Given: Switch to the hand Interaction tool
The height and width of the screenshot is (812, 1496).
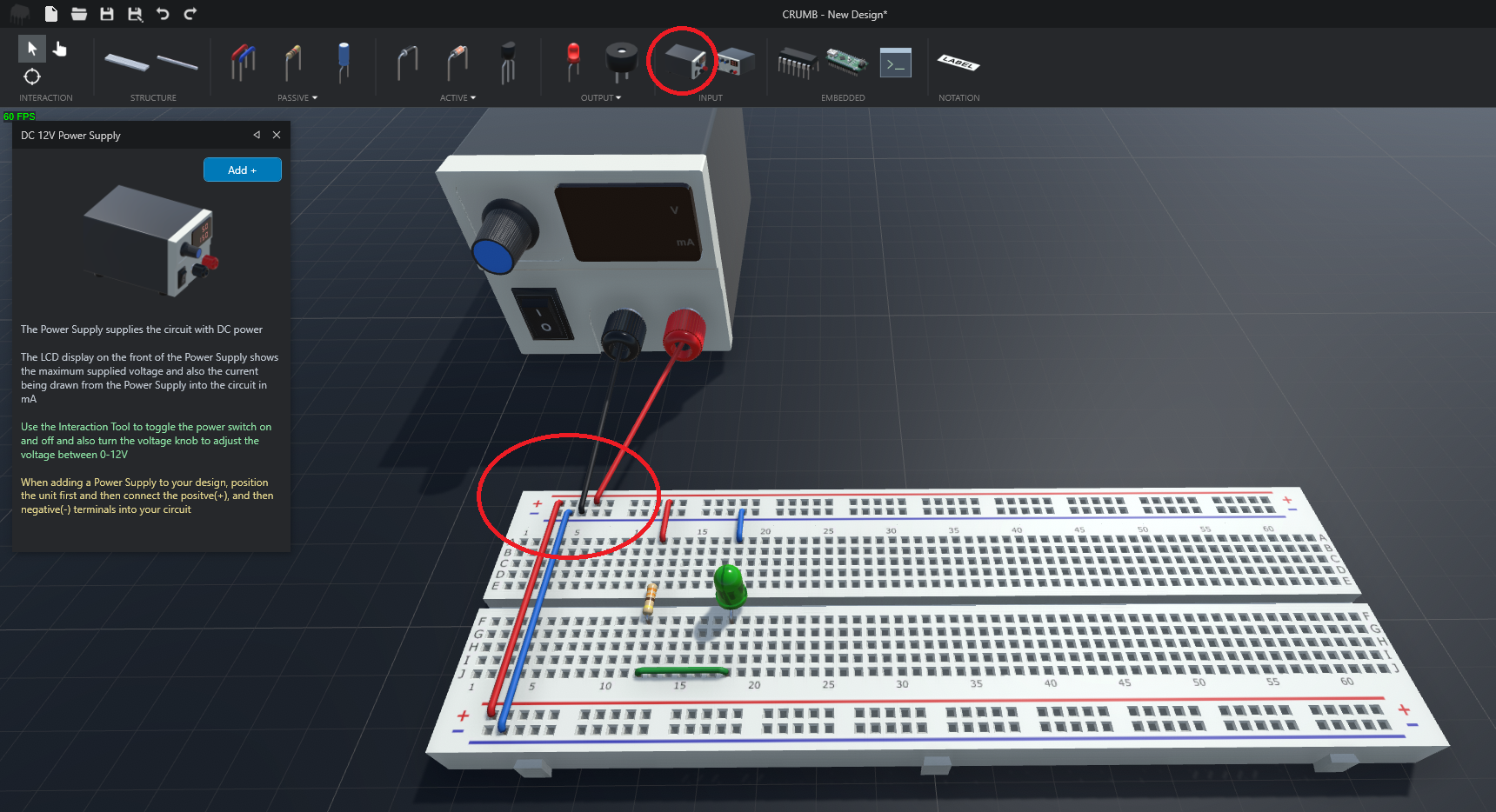Looking at the screenshot, I should pyautogui.click(x=60, y=49).
